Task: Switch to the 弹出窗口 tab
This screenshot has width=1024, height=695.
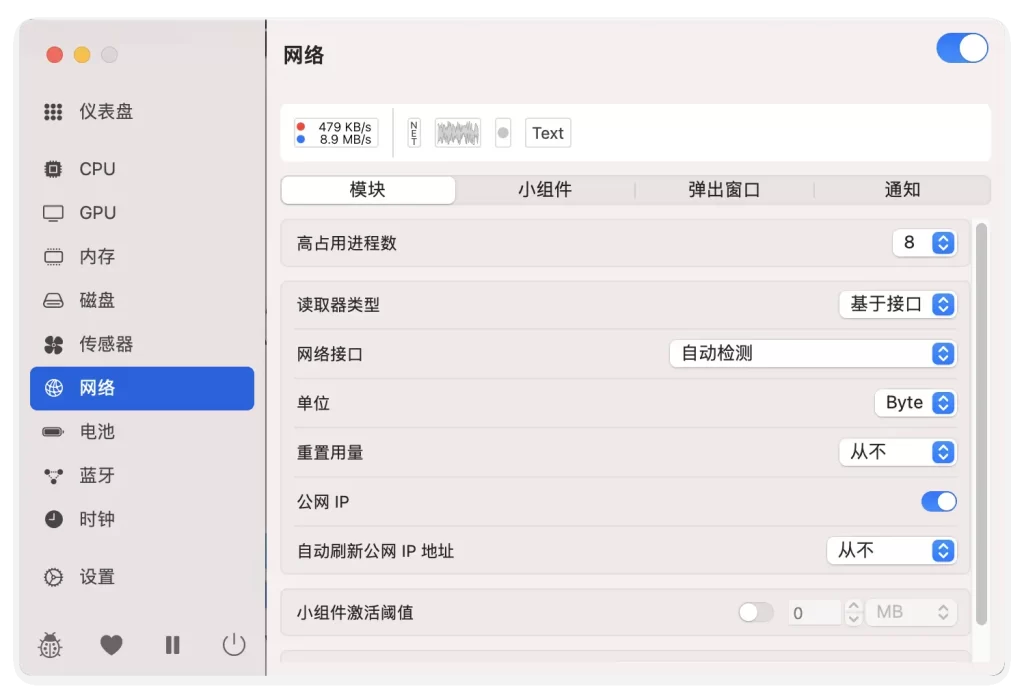Action: click(x=724, y=190)
